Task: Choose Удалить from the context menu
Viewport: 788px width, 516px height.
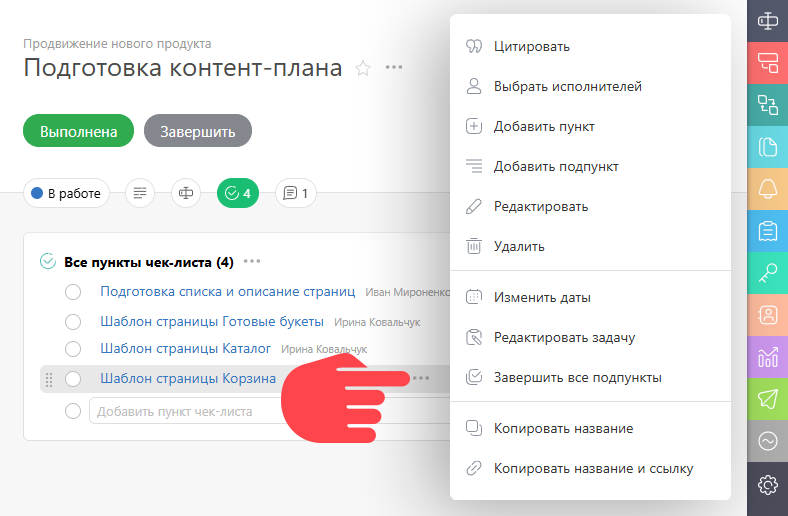Action: coord(590,246)
